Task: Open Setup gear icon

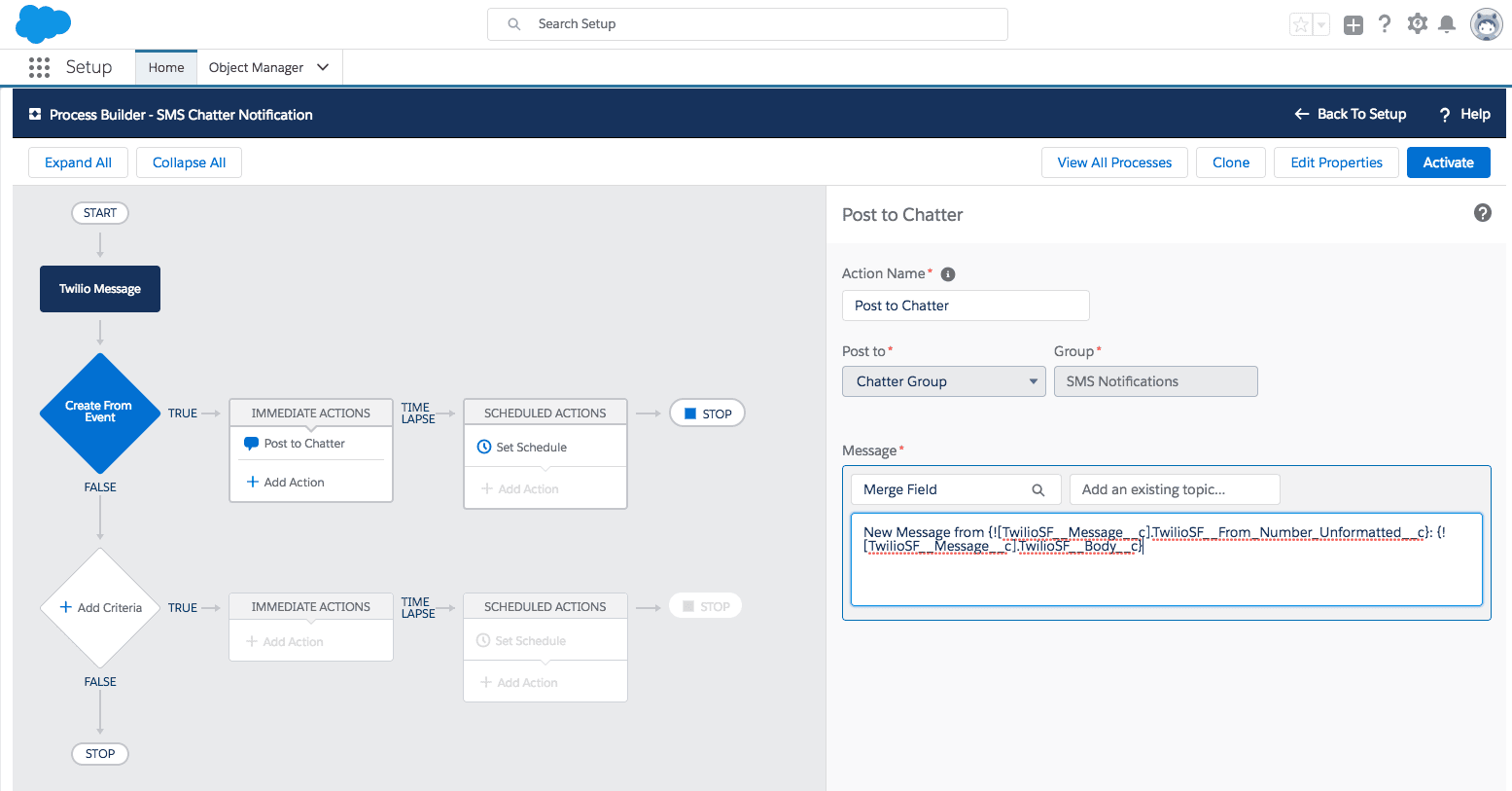Action: (x=1416, y=23)
